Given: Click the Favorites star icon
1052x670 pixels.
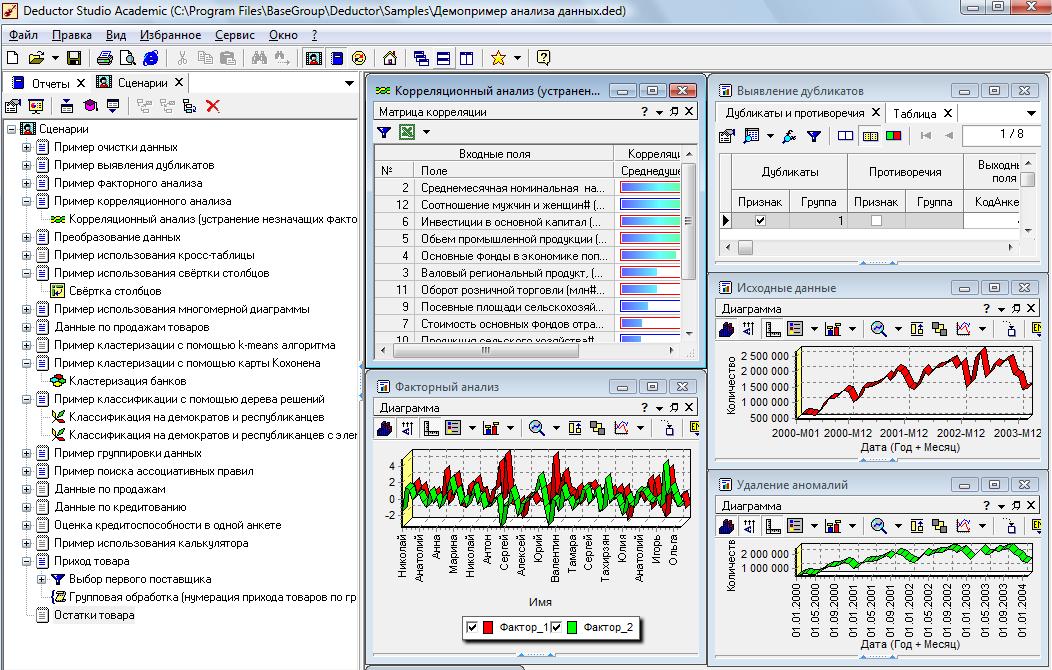Looking at the screenshot, I should point(498,58).
